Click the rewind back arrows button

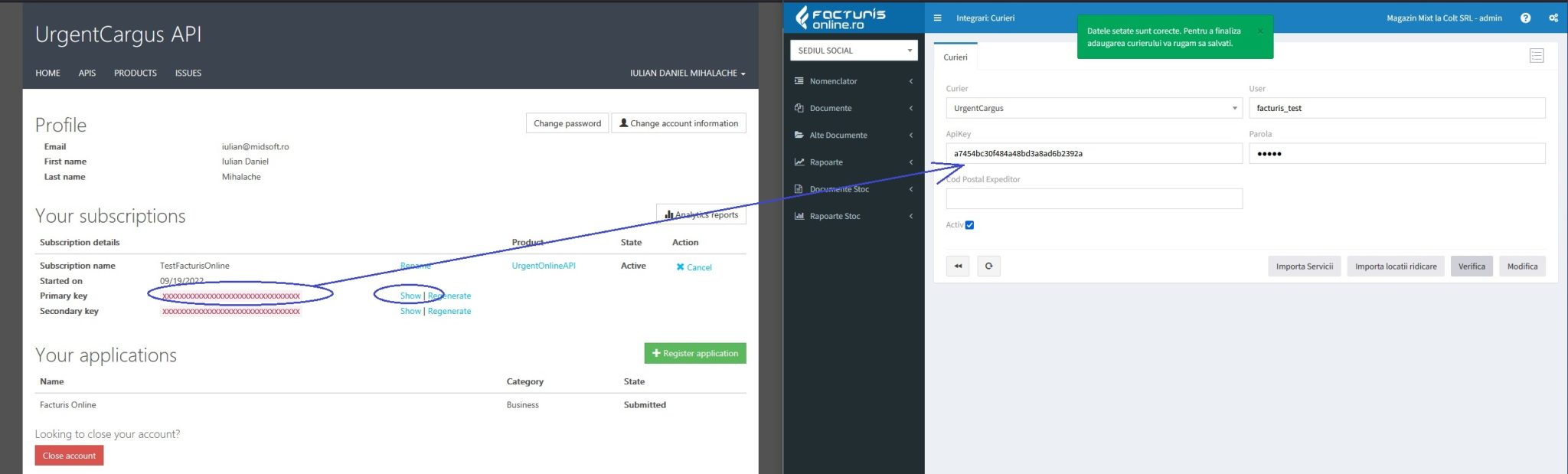(x=958, y=266)
